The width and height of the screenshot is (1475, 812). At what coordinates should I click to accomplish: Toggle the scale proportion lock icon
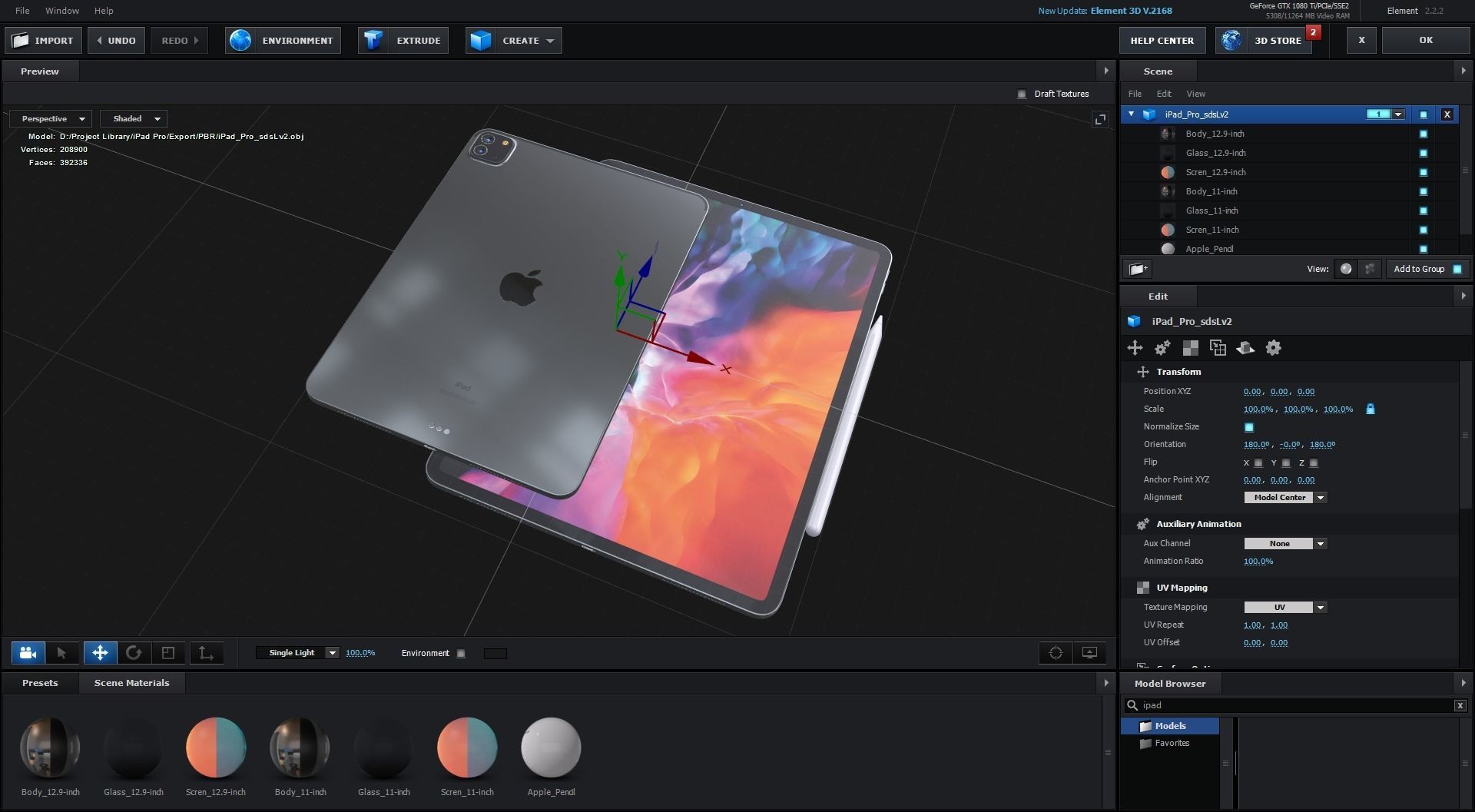click(1371, 409)
